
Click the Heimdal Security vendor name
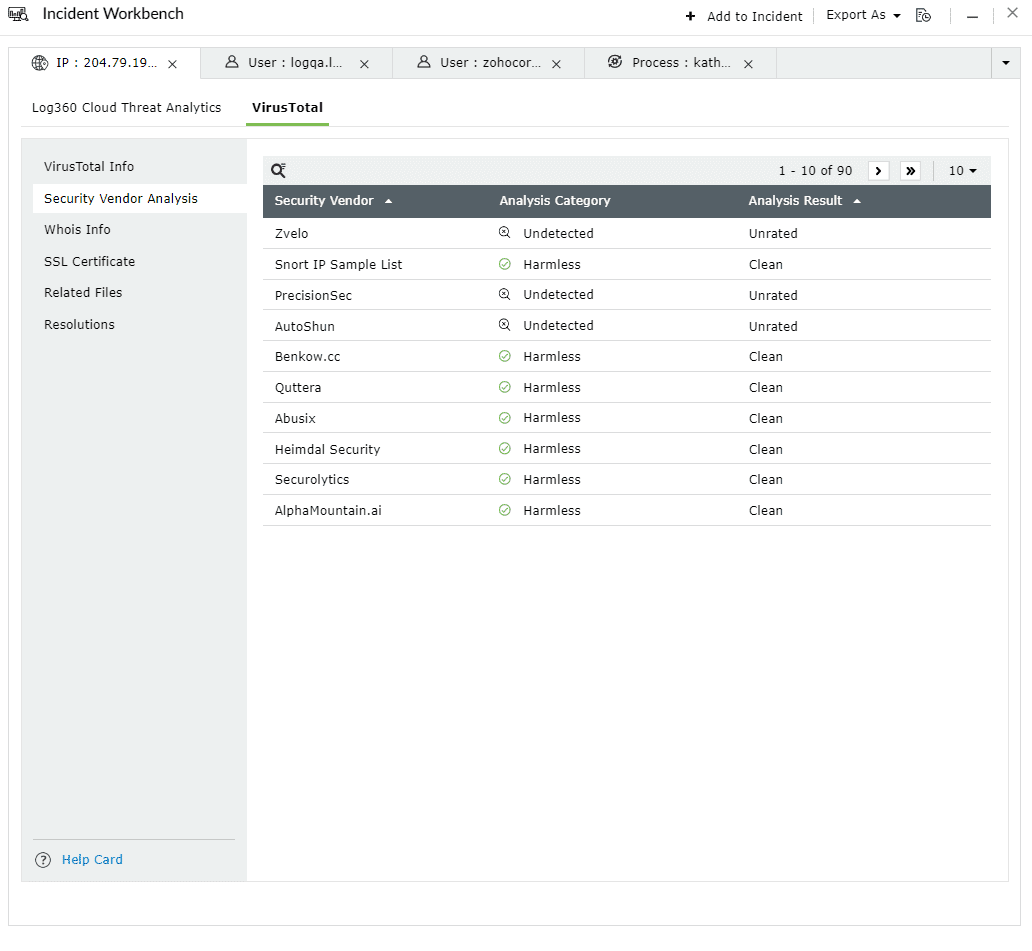tap(327, 450)
